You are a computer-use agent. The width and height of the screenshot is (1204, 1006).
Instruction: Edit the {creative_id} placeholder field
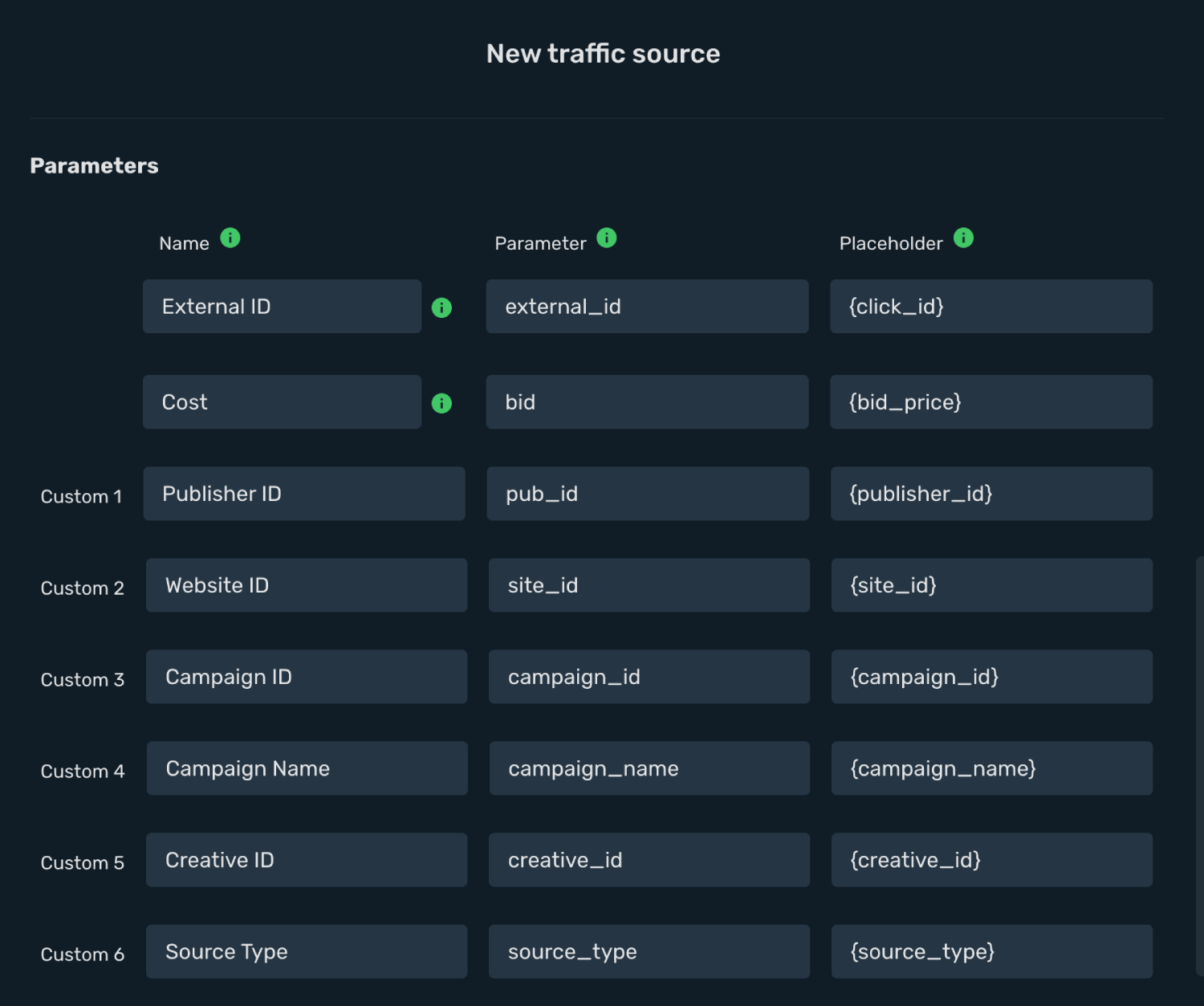coord(992,859)
